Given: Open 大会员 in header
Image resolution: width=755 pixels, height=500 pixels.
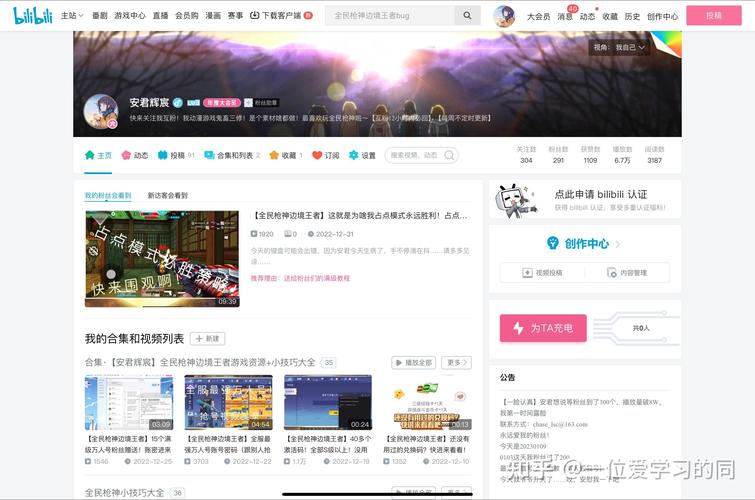Looking at the screenshot, I should [538, 16].
